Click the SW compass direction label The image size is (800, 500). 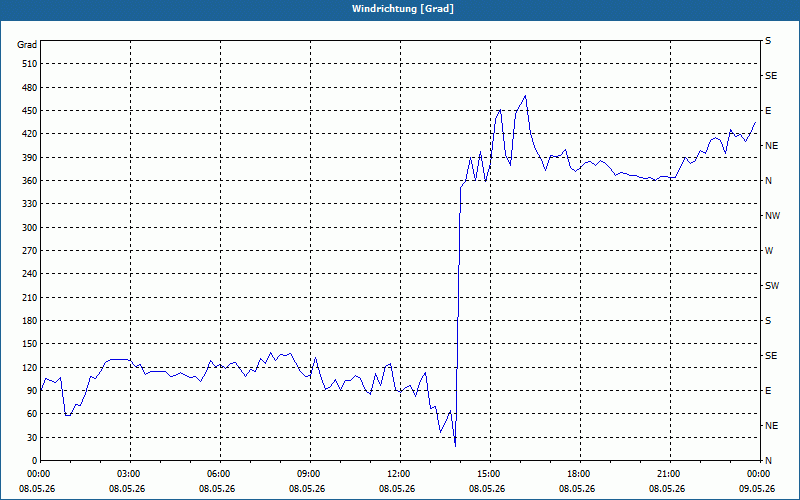point(772,286)
